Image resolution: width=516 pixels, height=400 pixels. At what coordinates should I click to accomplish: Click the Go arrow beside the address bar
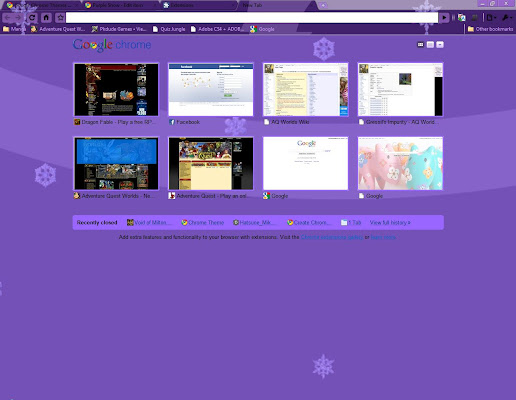tap(444, 18)
